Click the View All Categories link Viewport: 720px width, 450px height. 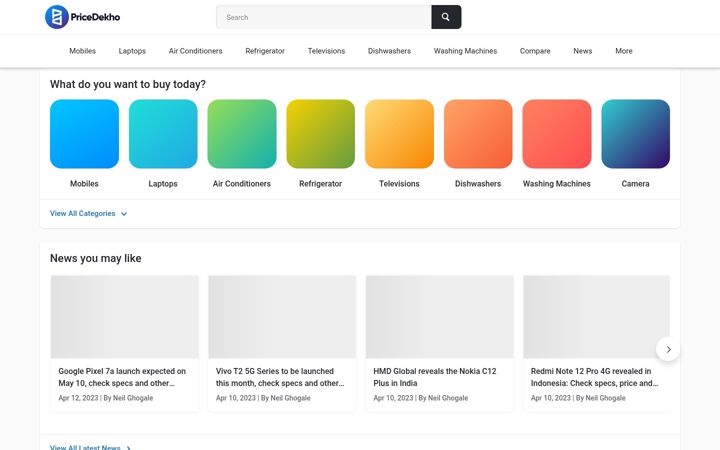[83, 214]
